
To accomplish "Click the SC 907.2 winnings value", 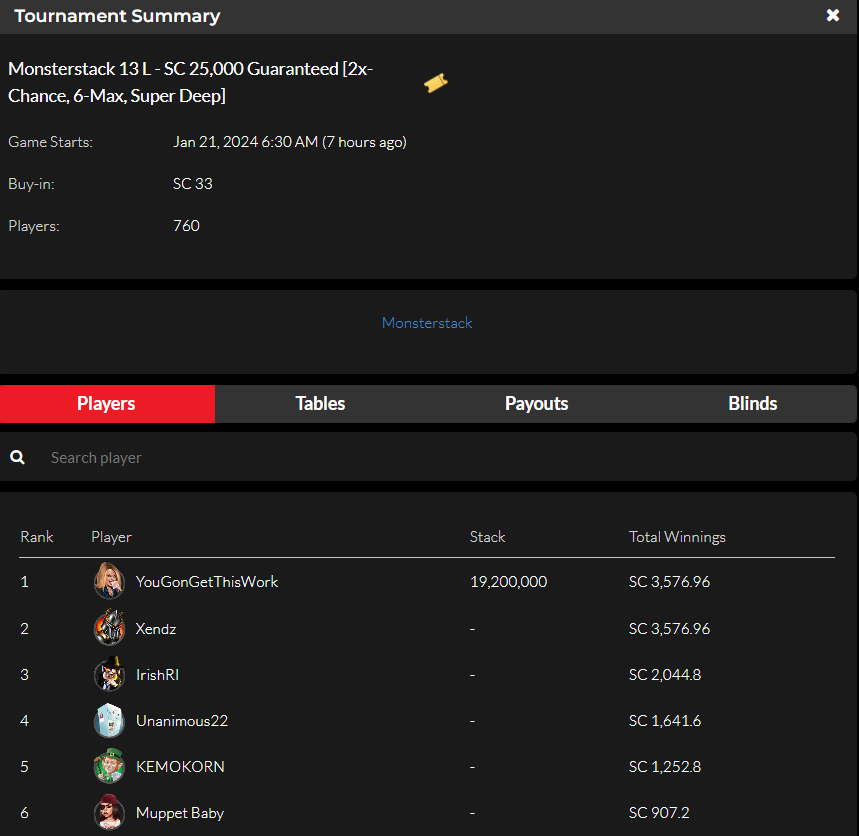I will pos(659,812).
